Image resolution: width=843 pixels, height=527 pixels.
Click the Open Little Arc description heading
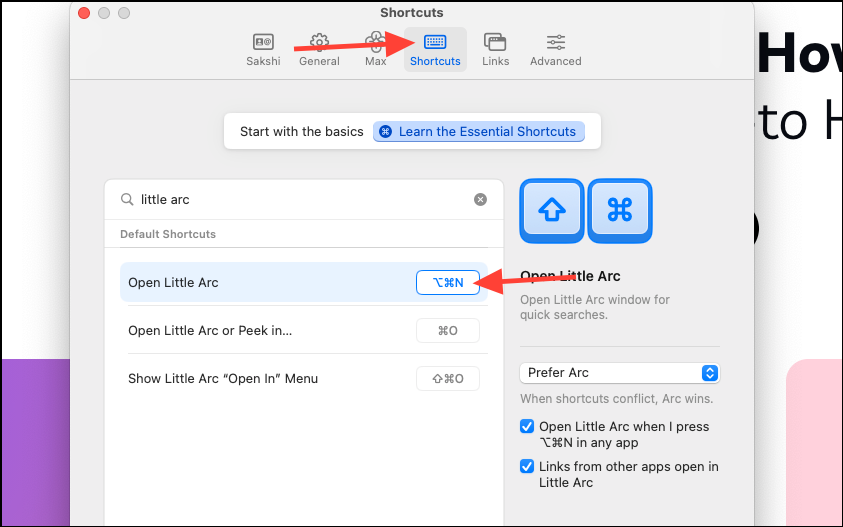tap(570, 276)
